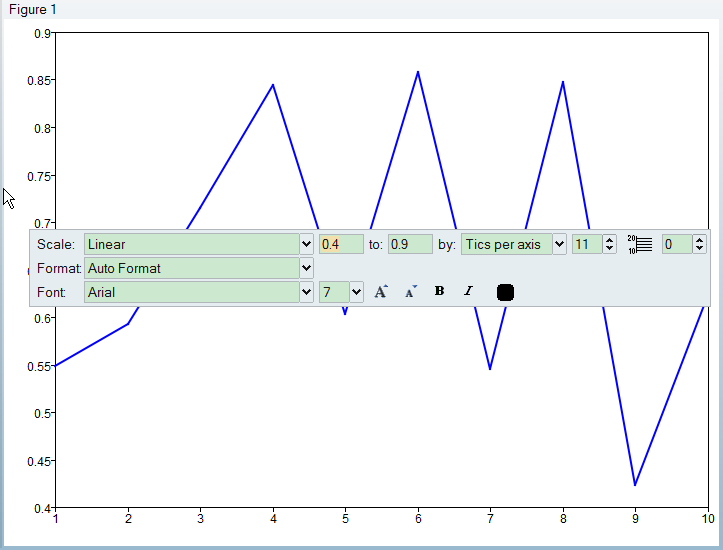Open the Auto Format dropdown
This screenshot has width=723, height=550.
[x=306, y=268]
